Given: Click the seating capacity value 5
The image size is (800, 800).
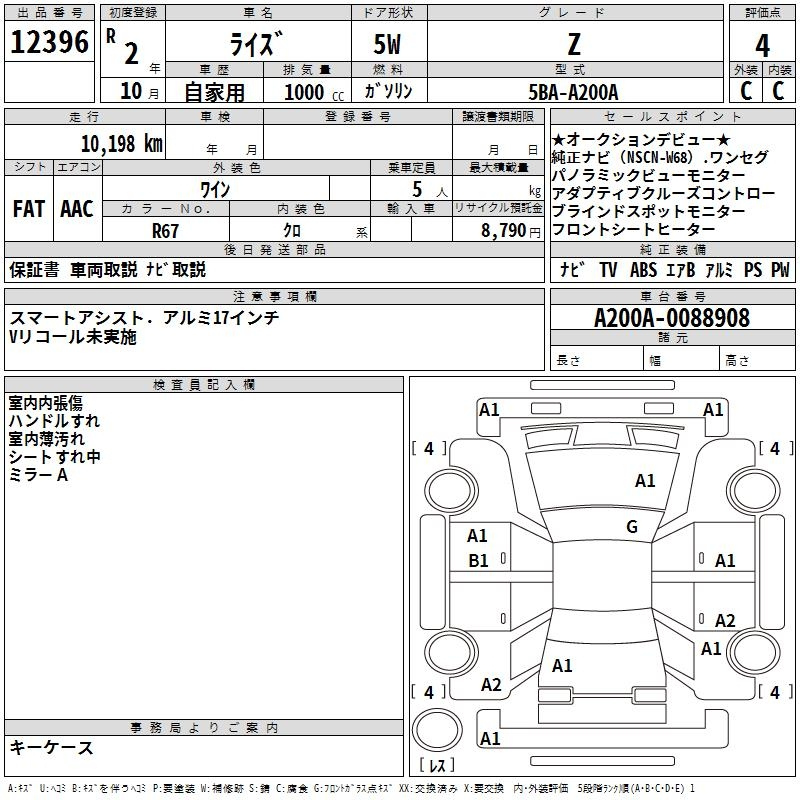Looking at the screenshot, I should [417, 189].
